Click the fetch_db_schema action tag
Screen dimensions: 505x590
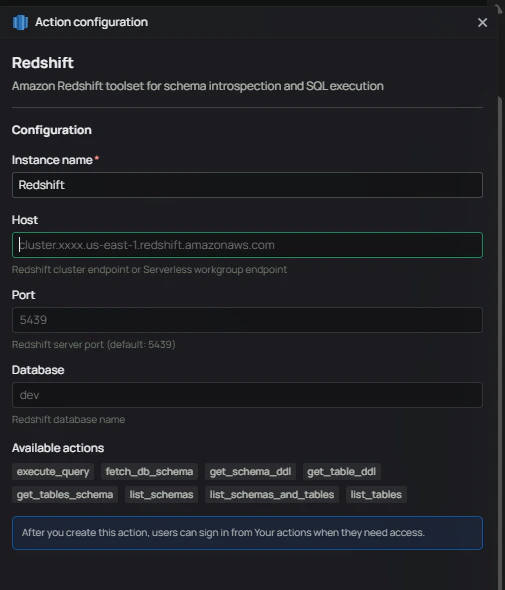[x=149, y=471]
